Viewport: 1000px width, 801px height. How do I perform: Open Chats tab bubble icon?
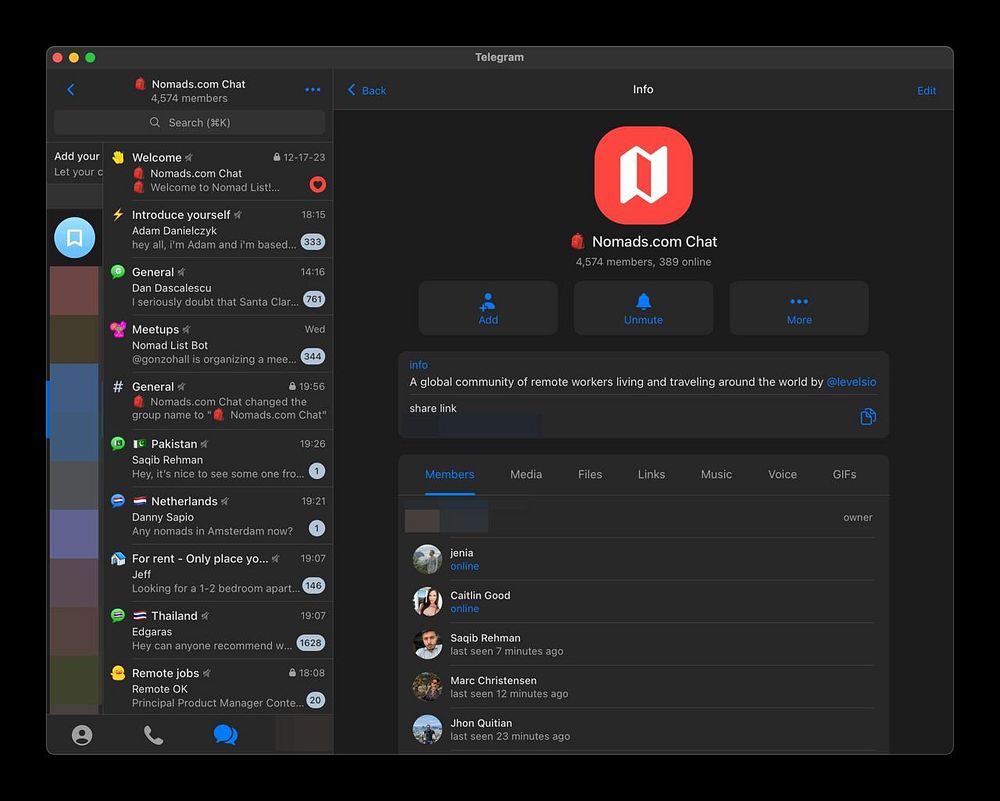point(225,735)
